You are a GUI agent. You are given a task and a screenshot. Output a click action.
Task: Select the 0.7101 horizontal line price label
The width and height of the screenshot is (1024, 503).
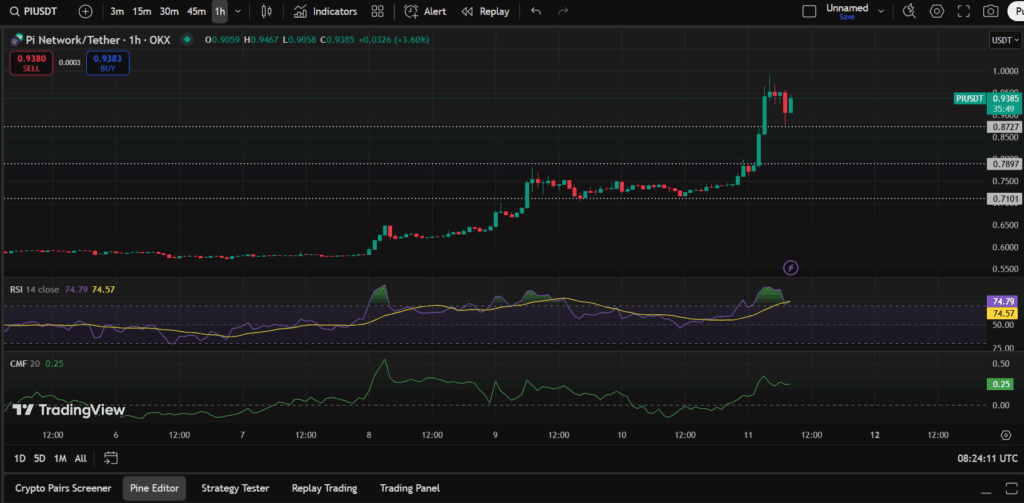1004,199
